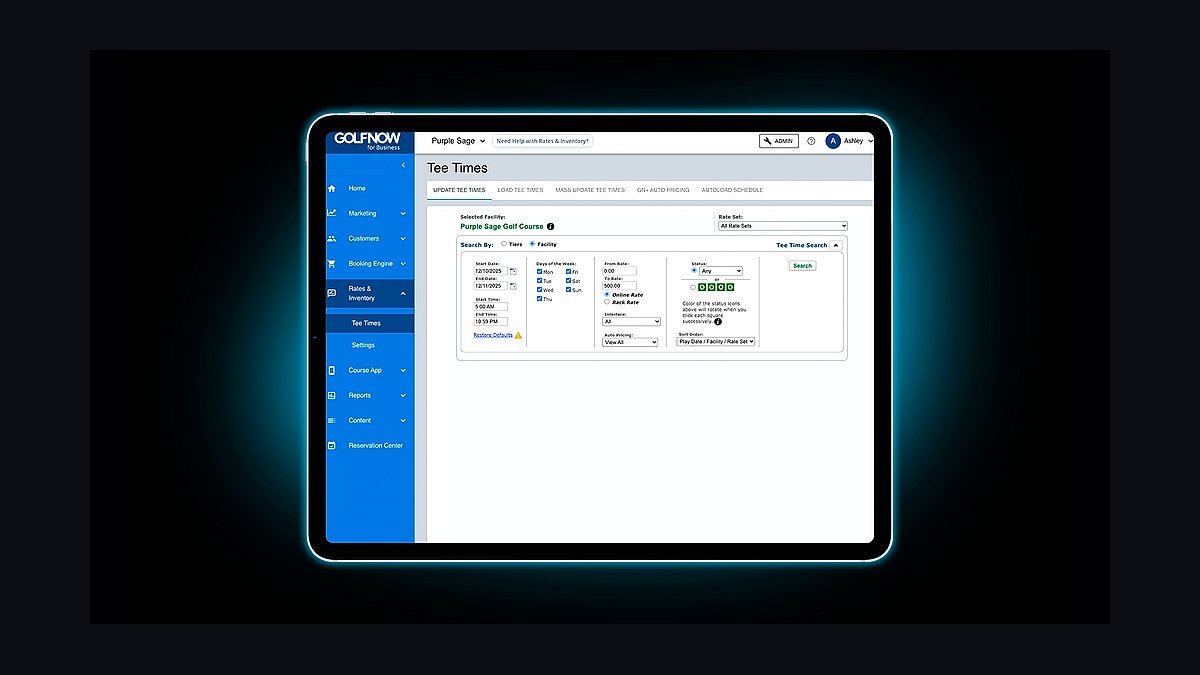Click the Reports sidebar icon

[x=332, y=395]
